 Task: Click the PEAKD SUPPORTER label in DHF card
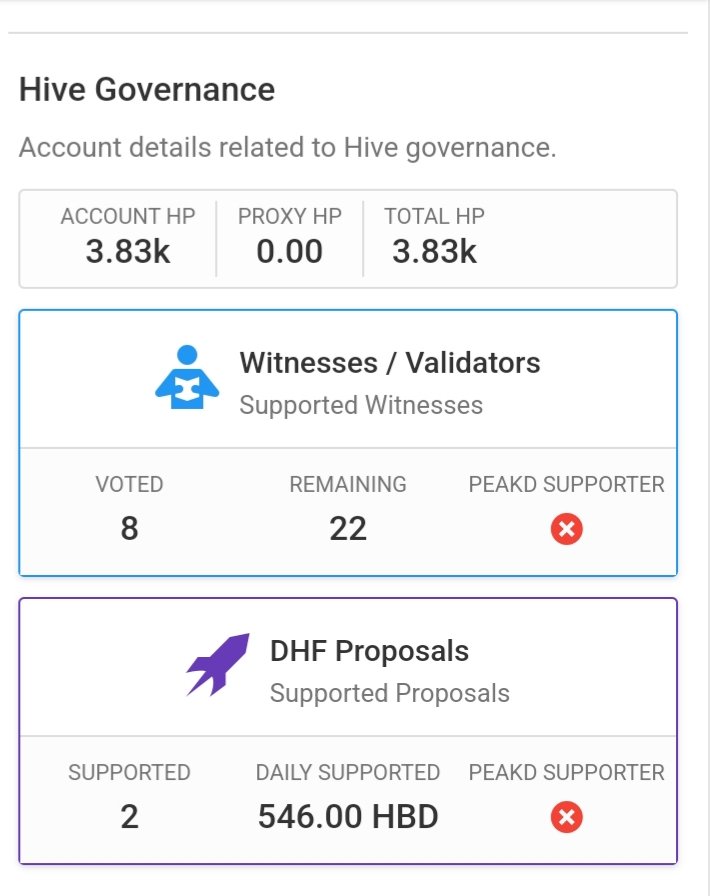[567, 773]
